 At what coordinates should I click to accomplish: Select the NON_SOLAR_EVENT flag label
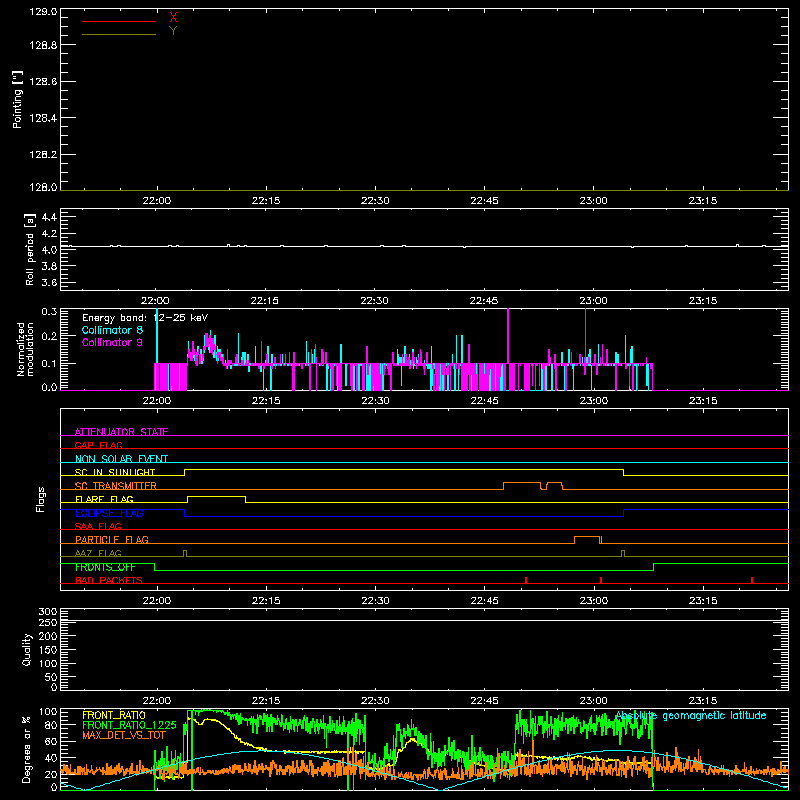[x=121, y=459]
